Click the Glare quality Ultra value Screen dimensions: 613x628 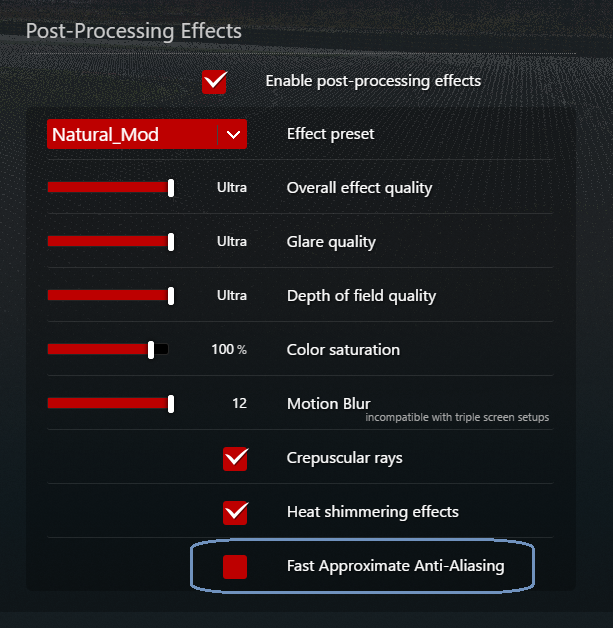click(232, 241)
